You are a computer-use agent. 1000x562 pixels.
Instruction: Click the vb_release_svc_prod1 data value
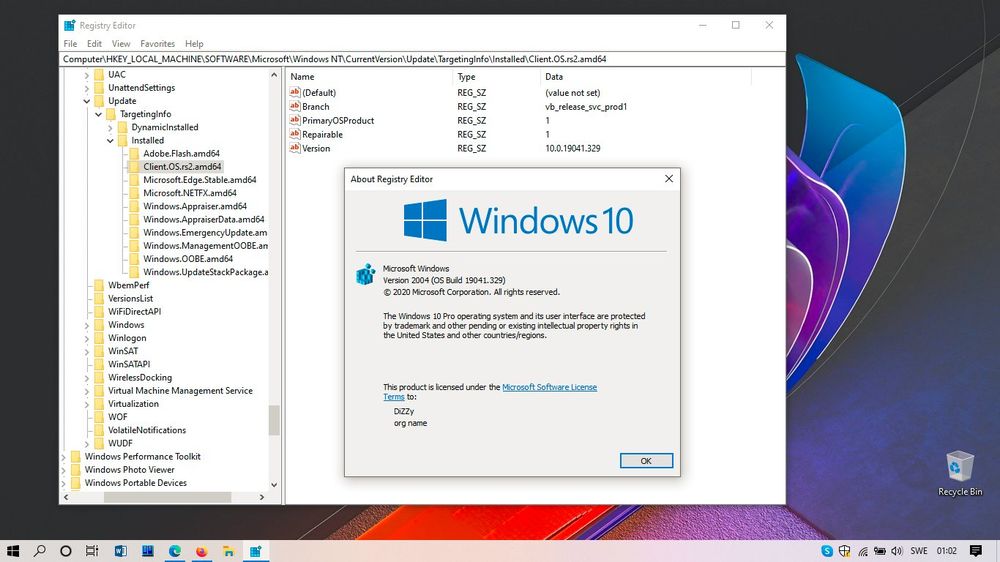[586, 107]
